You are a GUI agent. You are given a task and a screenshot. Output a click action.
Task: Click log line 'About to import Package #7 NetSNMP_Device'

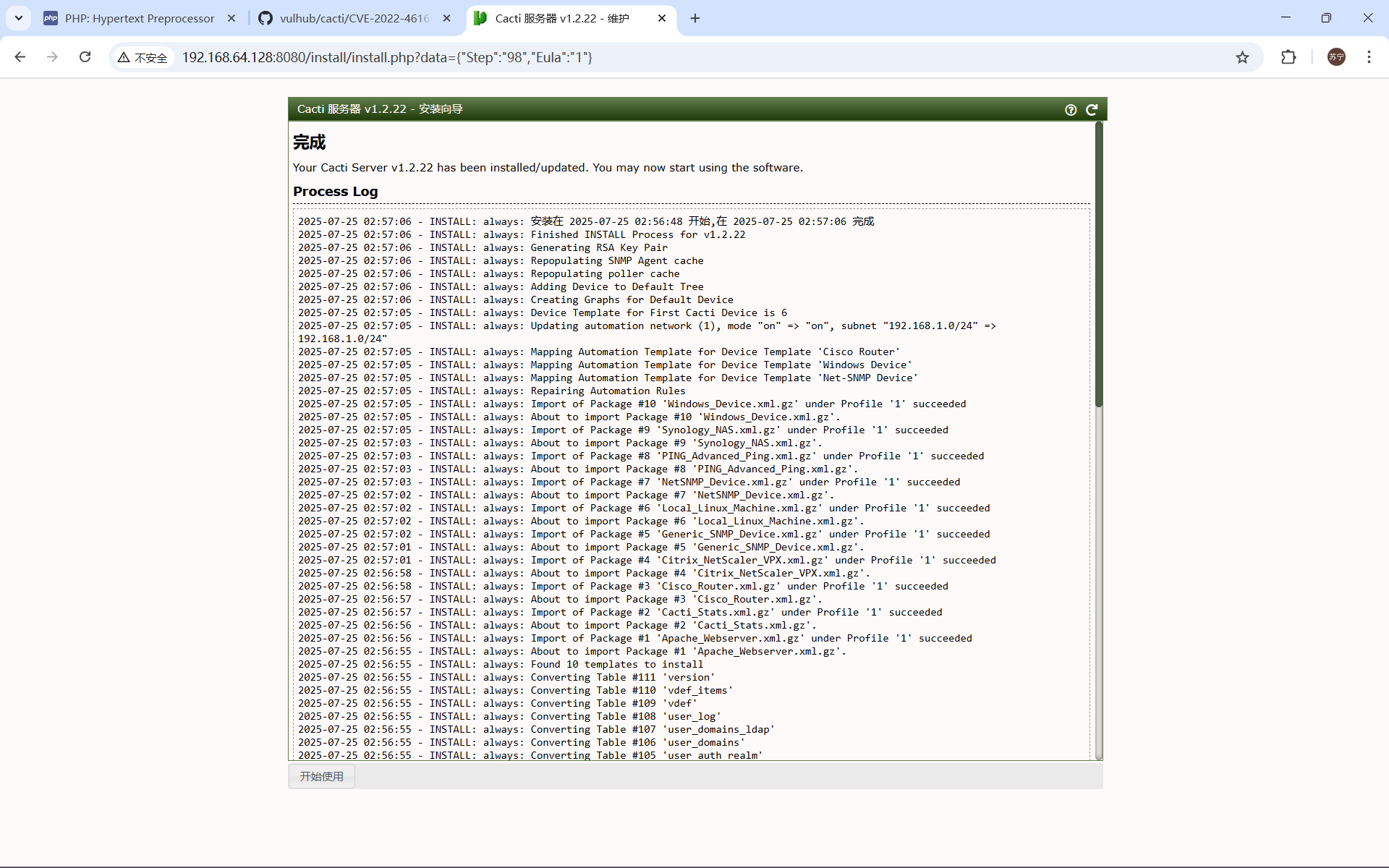[566, 495]
